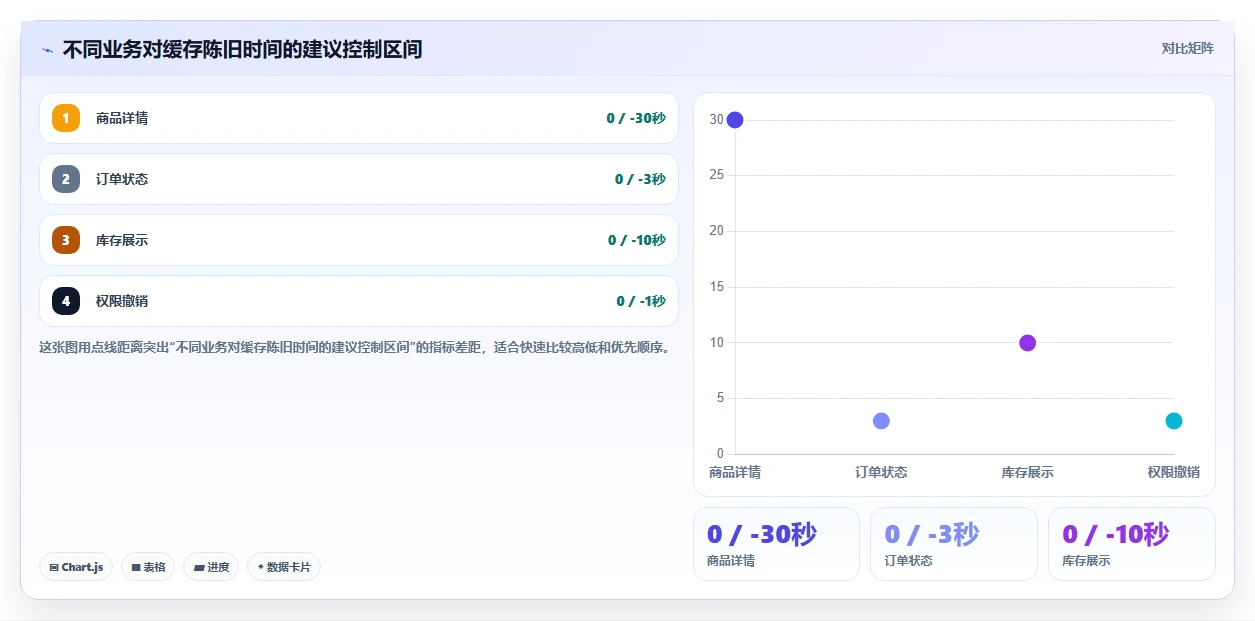Click the 库存展示 x-axis label

(x=1027, y=472)
